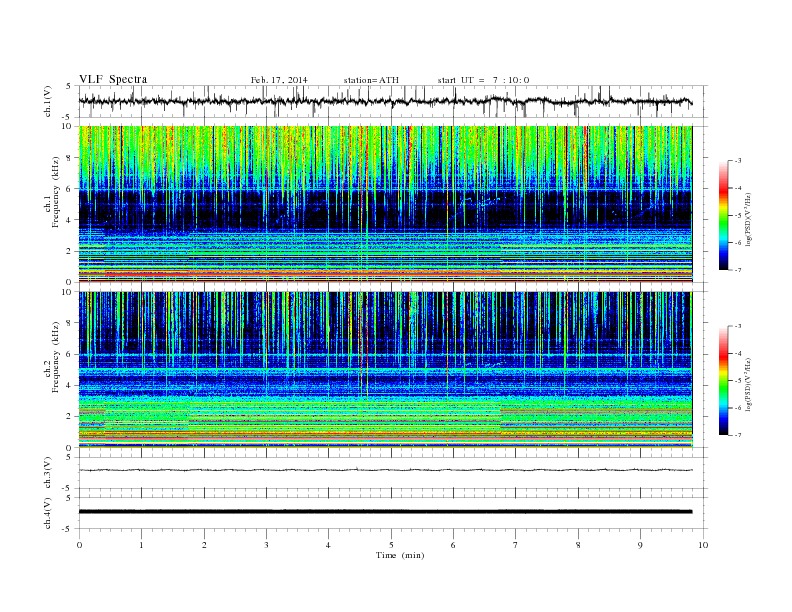The width and height of the screenshot is (792, 612).
Task: Click the time axis tick label "3"
Action: (266, 545)
